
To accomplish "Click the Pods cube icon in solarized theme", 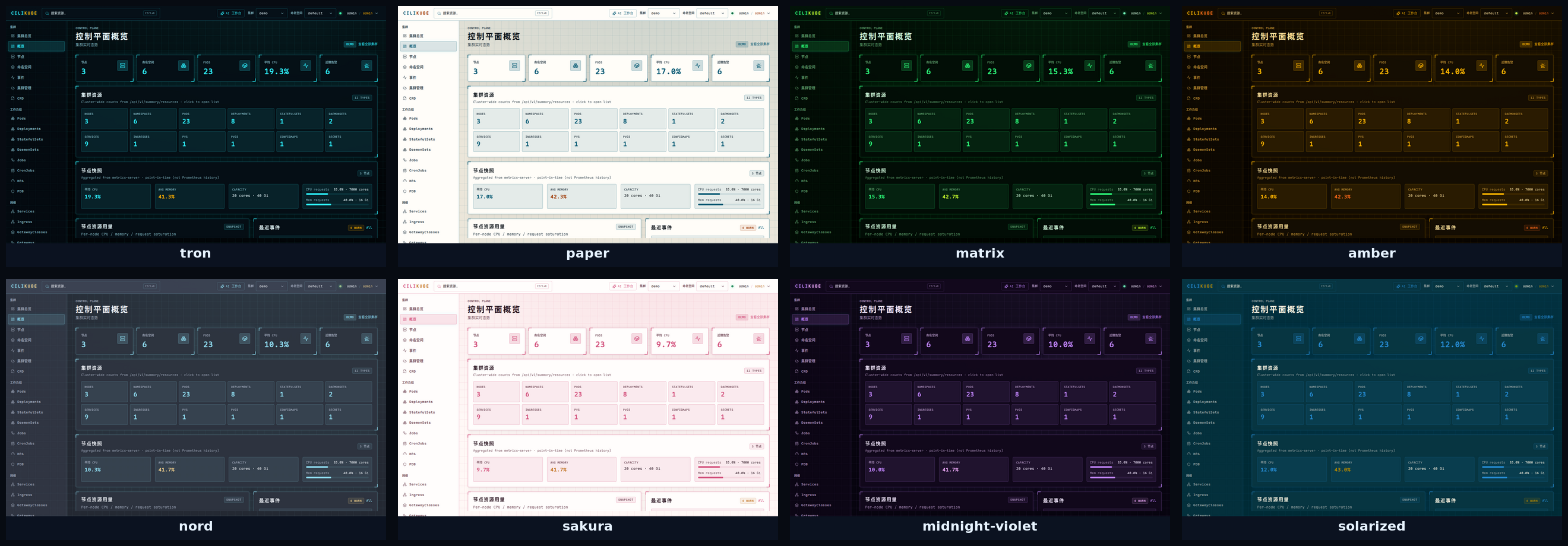I will 1421,339.
